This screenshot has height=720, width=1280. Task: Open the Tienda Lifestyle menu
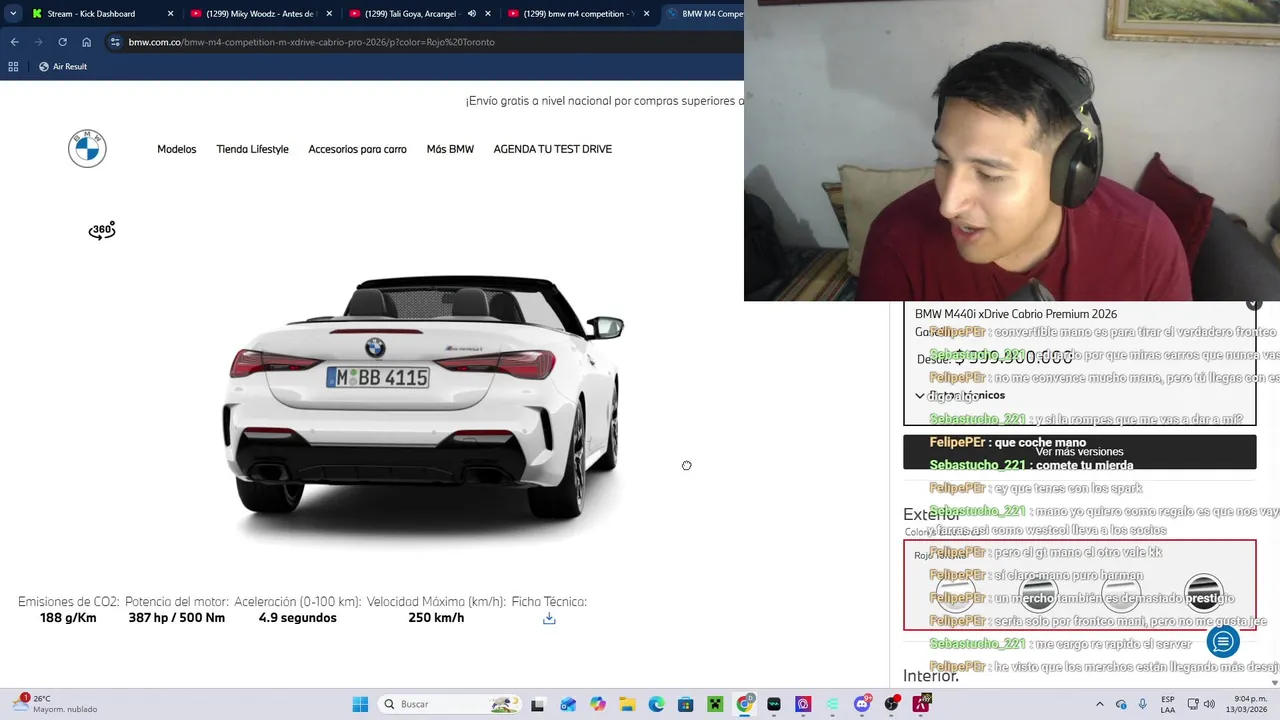tap(253, 149)
